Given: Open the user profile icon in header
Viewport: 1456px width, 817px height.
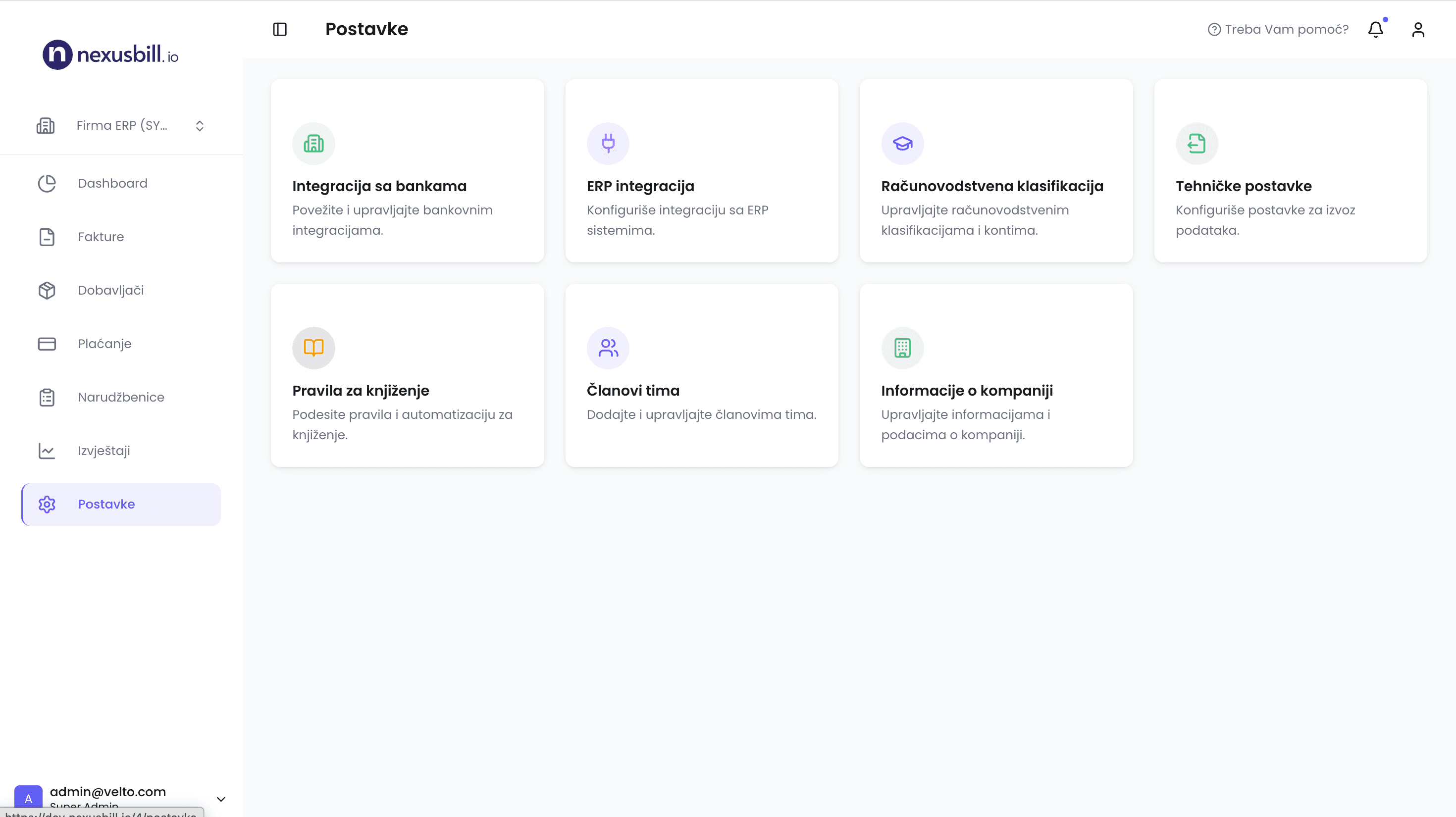Looking at the screenshot, I should coord(1417,29).
